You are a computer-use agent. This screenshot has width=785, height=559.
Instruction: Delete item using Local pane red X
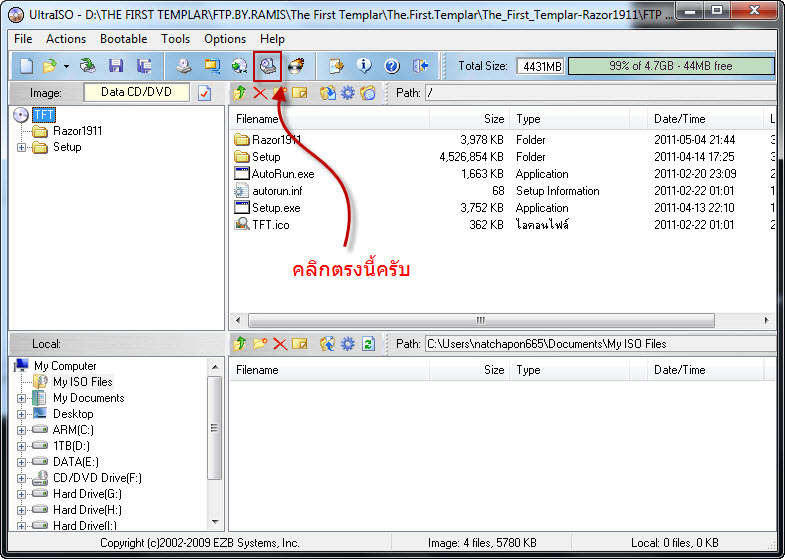280,344
